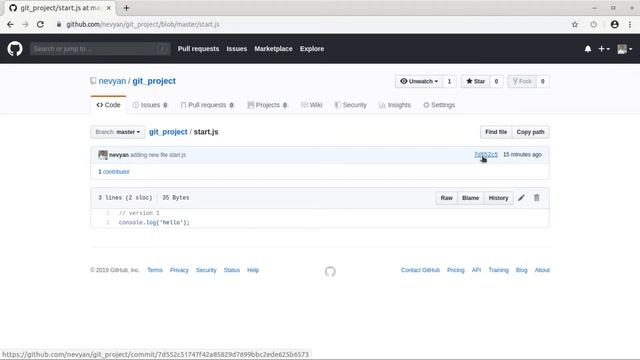Click the footer GitHub logo
Viewport: 640px width, 360px height.
pos(330,271)
